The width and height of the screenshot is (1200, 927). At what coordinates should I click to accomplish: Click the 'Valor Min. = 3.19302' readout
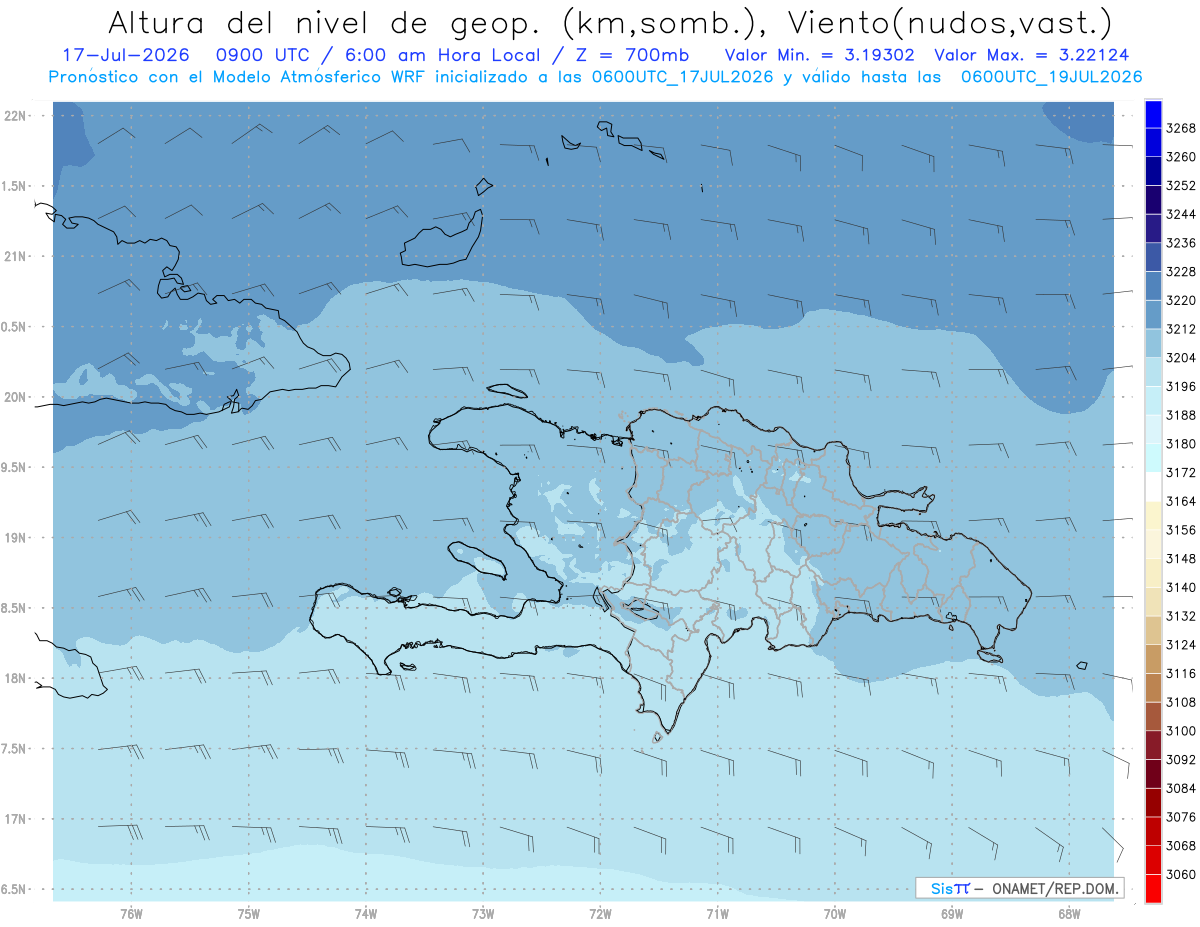pyautogui.click(x=820, y=55)
